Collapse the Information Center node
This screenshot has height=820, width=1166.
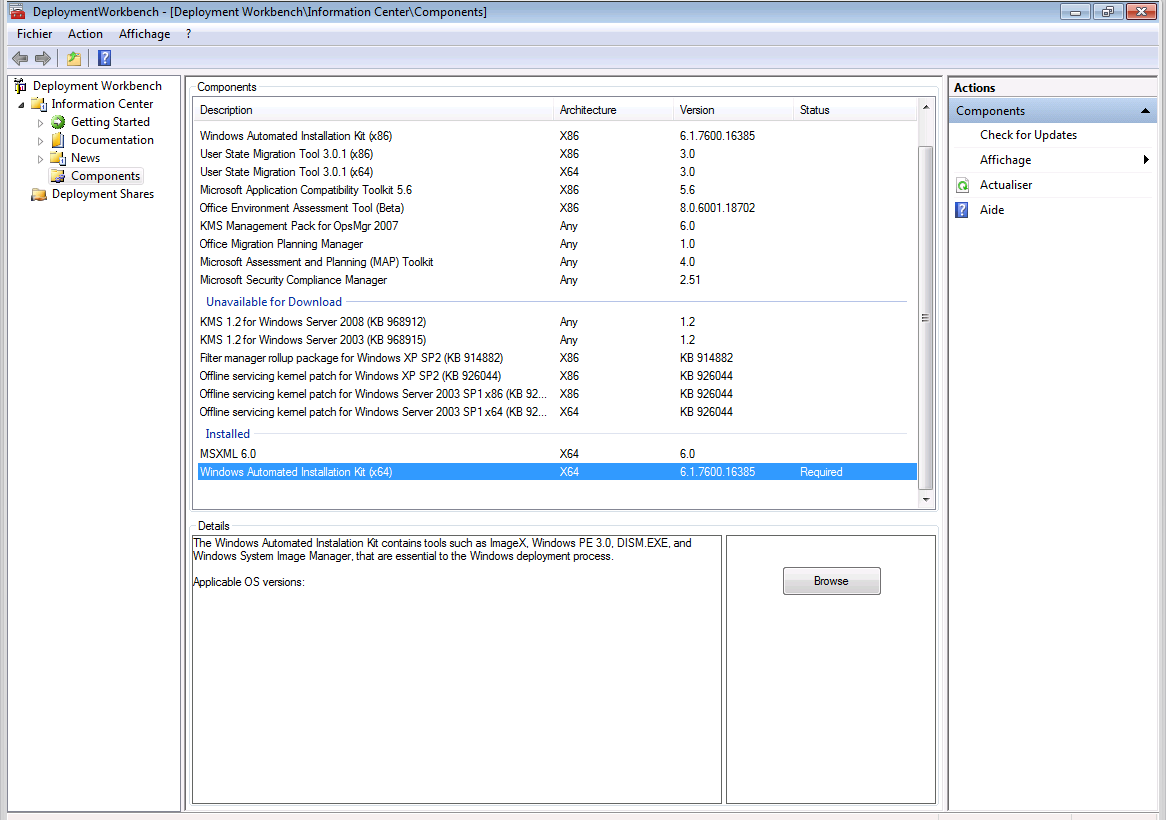point(22,105)
